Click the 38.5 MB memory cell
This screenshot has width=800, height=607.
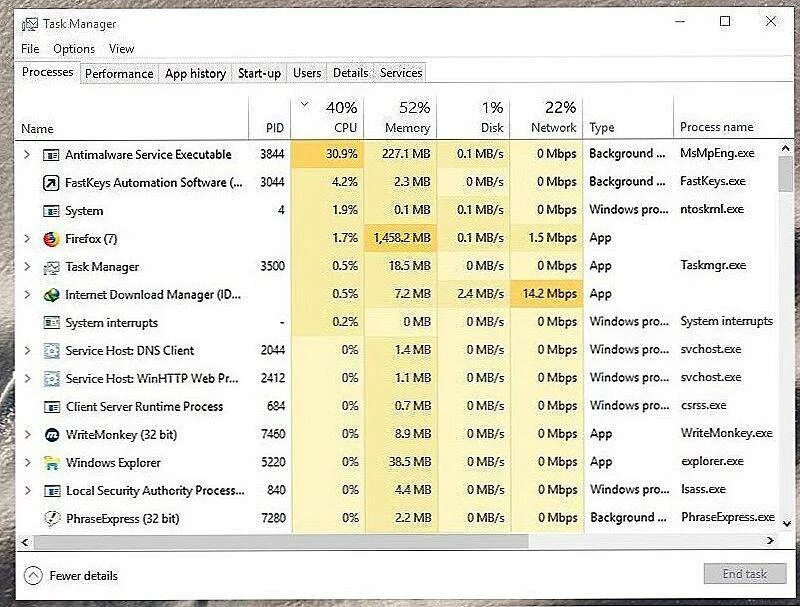[401, 462]
